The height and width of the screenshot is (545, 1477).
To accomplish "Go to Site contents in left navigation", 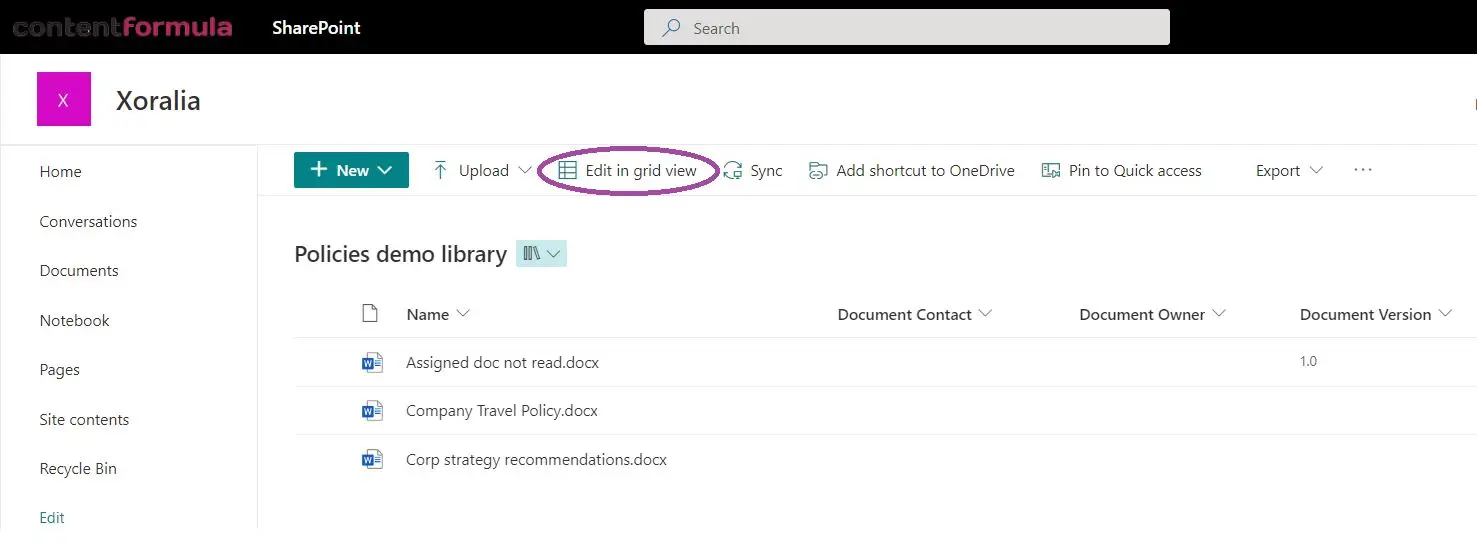I will pos(84,420).
